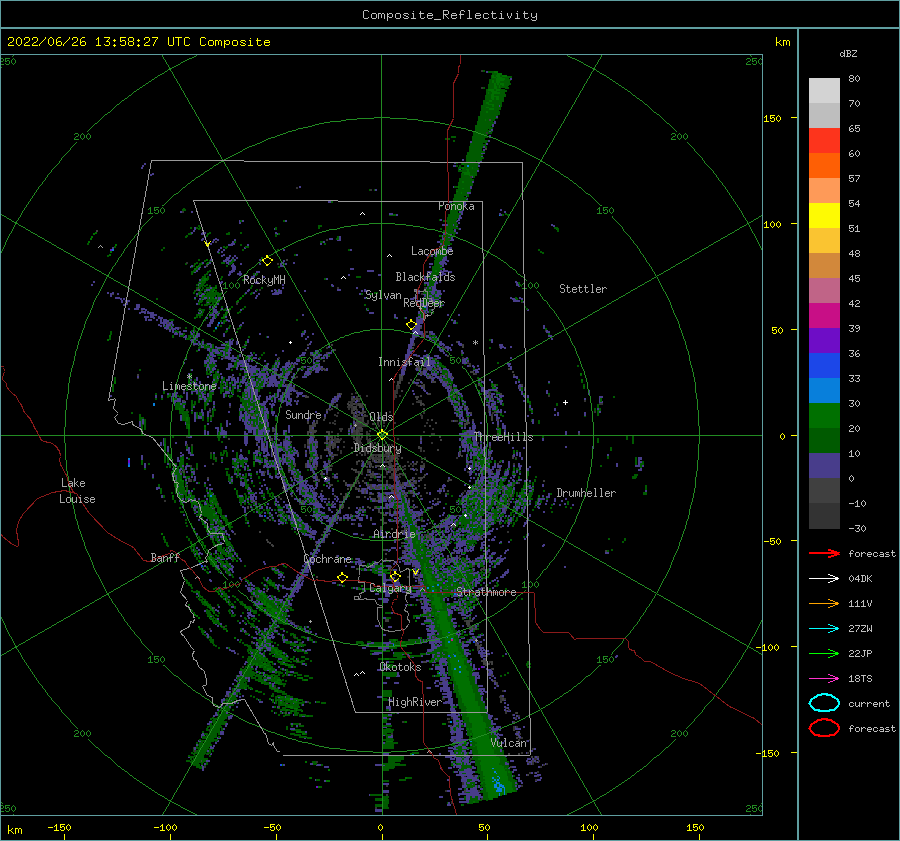Click the Drumheller label
This screenshot has width=900, height=841.
pos(586,493)
